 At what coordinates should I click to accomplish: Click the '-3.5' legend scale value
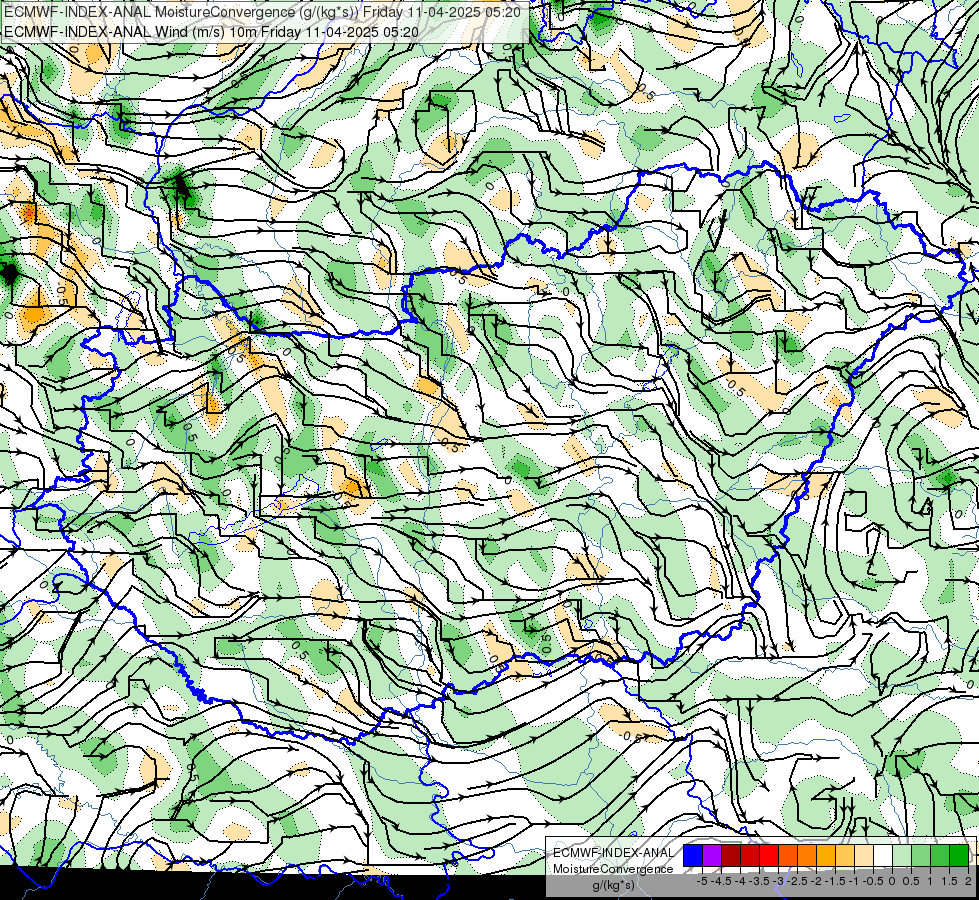click(x=759, y=881)
